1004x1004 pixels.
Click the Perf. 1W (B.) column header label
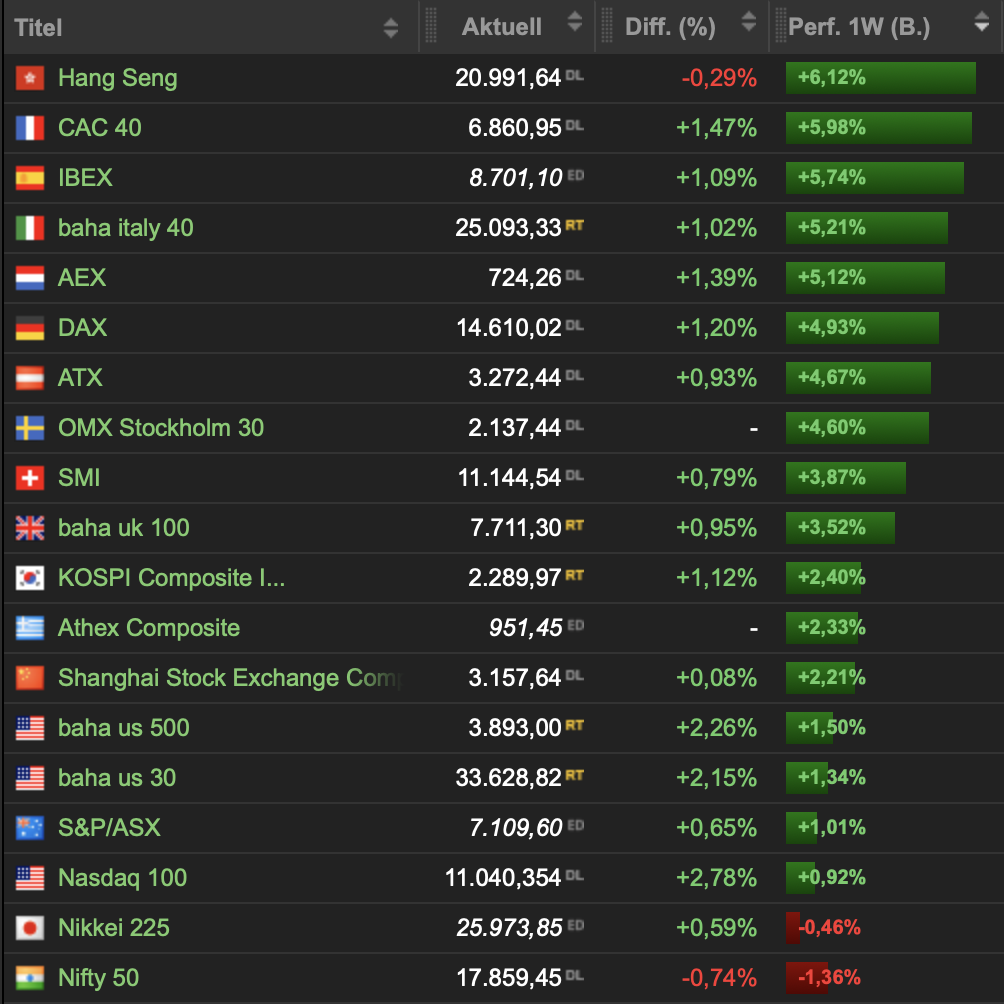click(859, 27)
